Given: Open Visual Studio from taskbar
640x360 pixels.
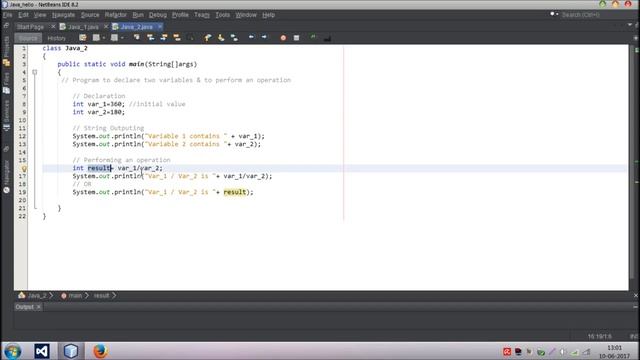Looking at the screenshot, I should 42,351.
